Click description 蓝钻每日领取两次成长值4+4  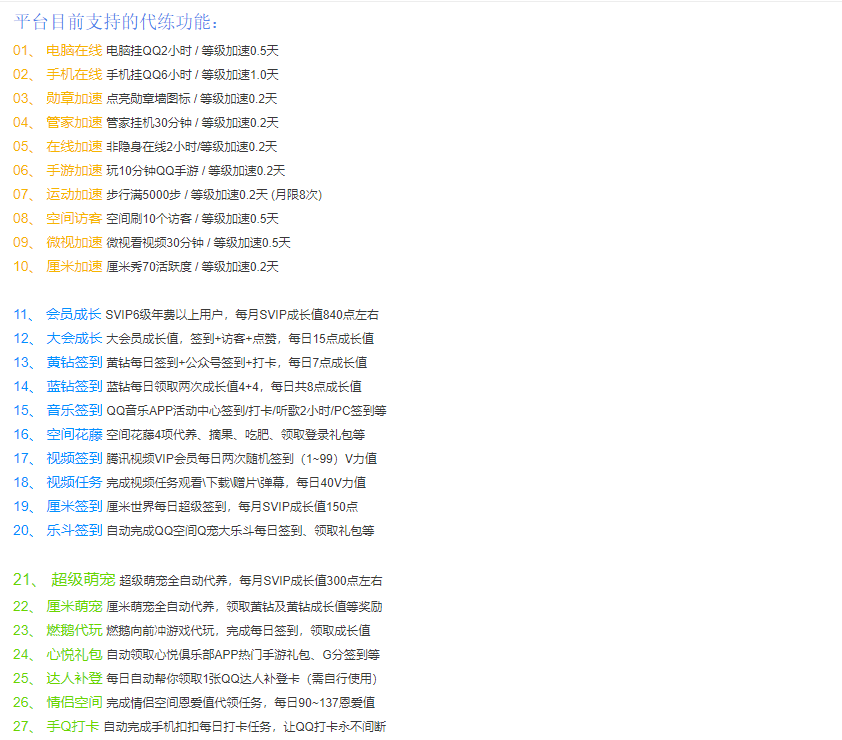coord(234,387)
